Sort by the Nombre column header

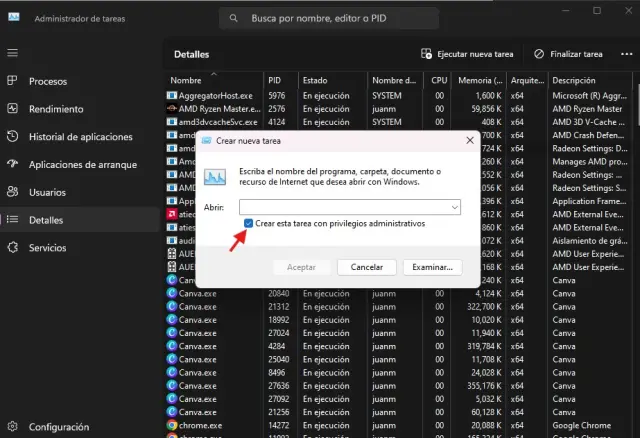[x=186, y=80]
